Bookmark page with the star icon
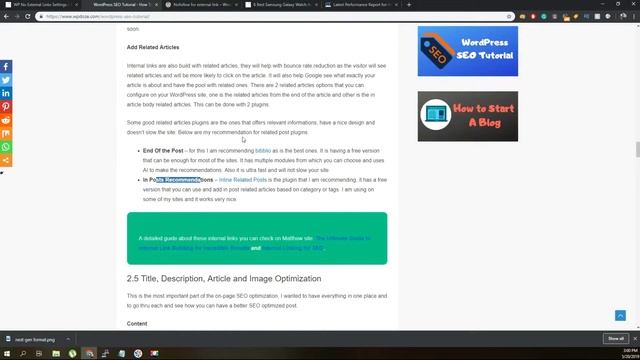The image size is (640, 360). [x=509, y=16]
